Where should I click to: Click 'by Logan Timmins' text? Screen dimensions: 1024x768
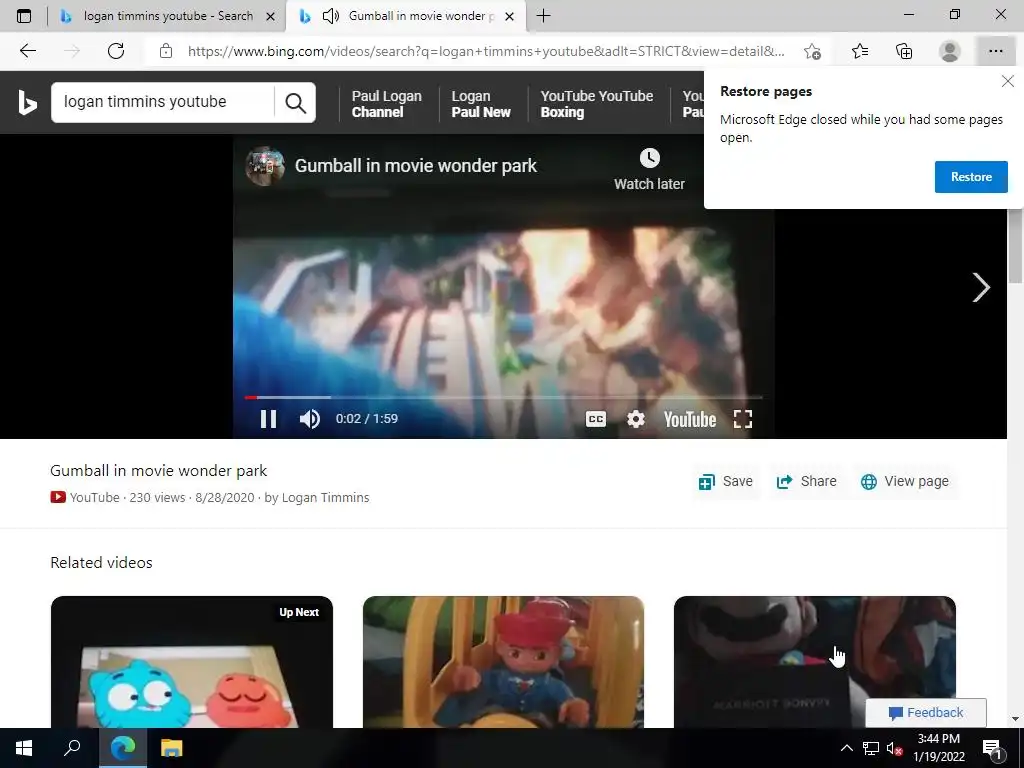317,498
